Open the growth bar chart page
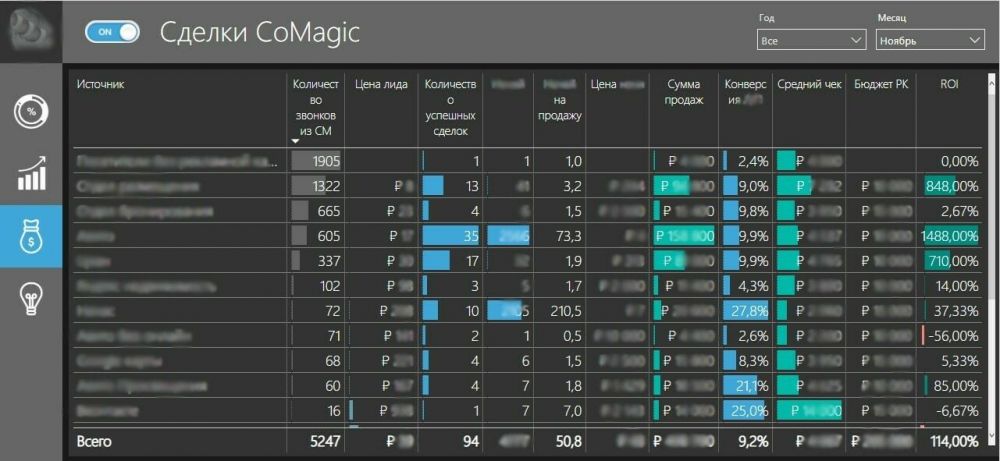Viewport: 1000px width, 461px height. [31, 174]
